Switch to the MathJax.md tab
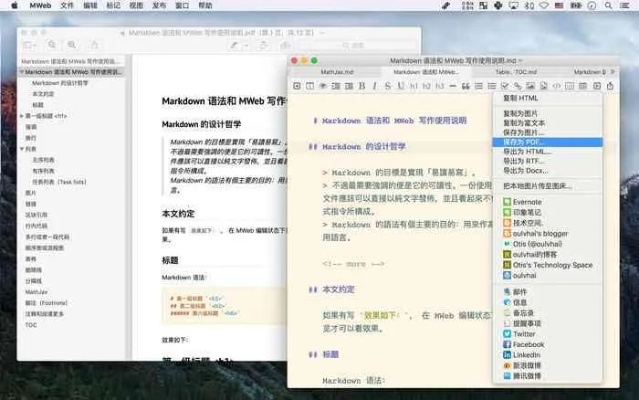The width and height of the screenshot is (639, 400). point(337,73)
